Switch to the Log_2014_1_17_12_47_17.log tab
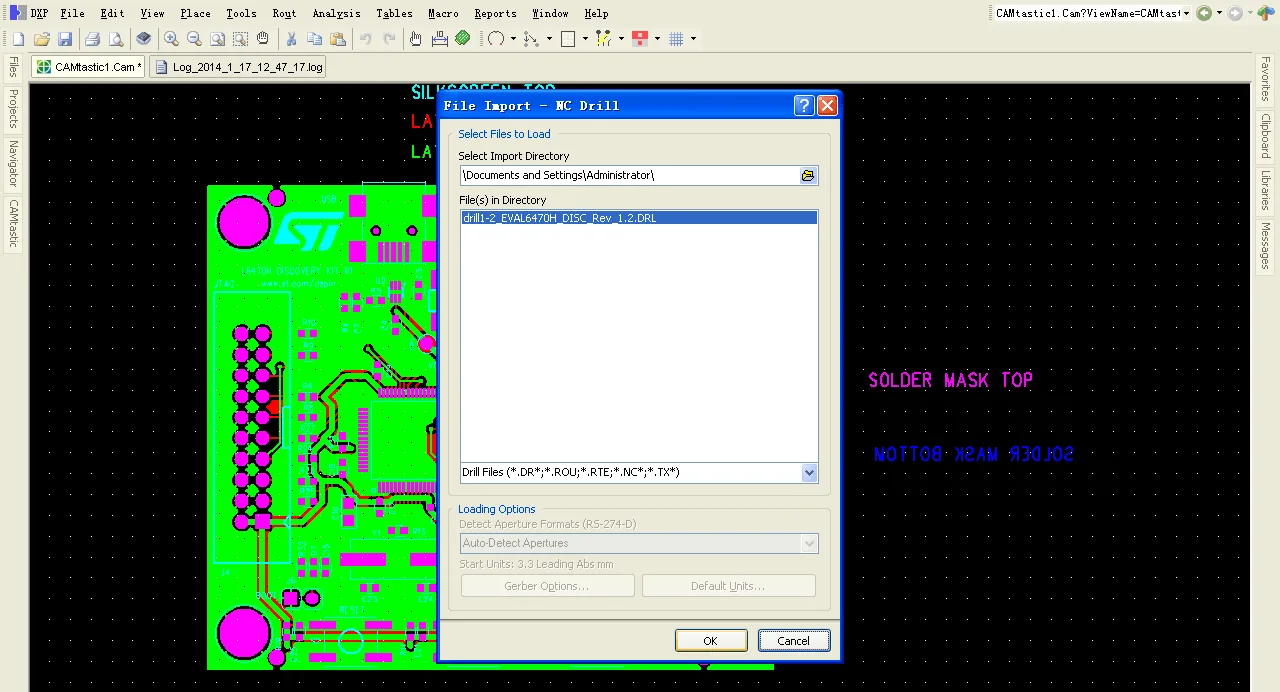The width and height of the screenshot is (1280, 692). tap(238, 67)
